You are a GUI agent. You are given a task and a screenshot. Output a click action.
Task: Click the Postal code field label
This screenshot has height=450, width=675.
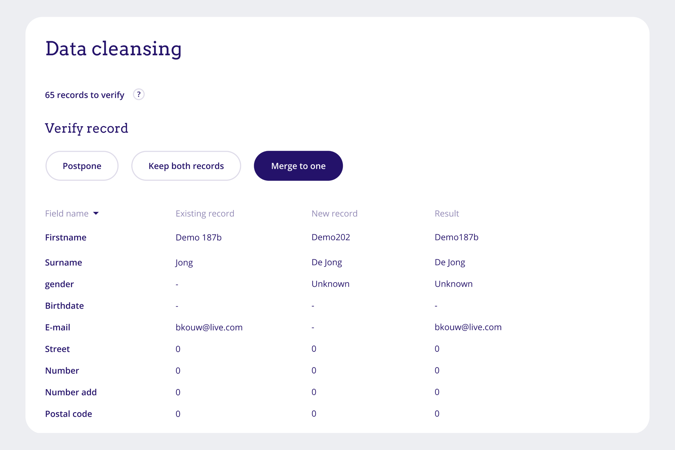coord(68,413)
